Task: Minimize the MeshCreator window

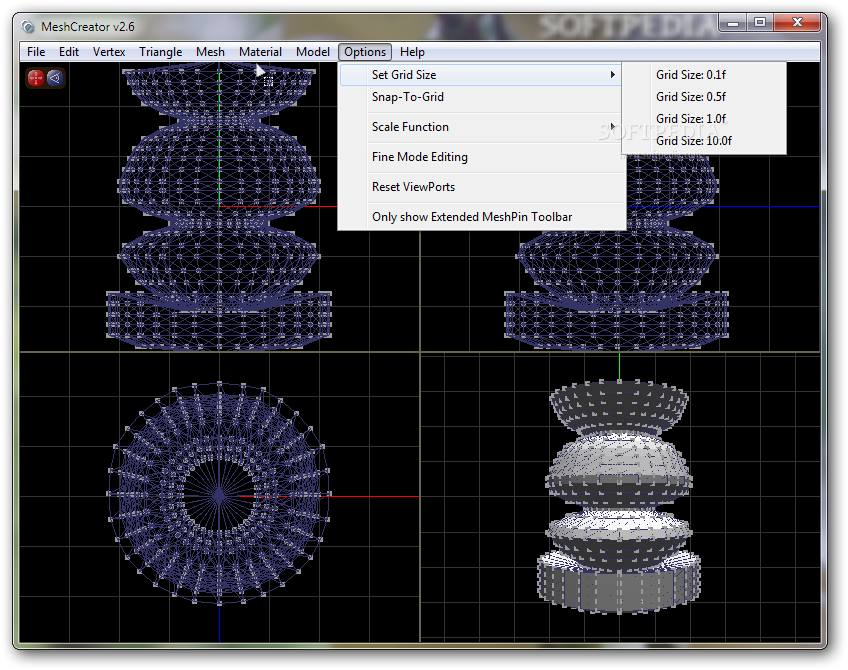Action: 733,23
